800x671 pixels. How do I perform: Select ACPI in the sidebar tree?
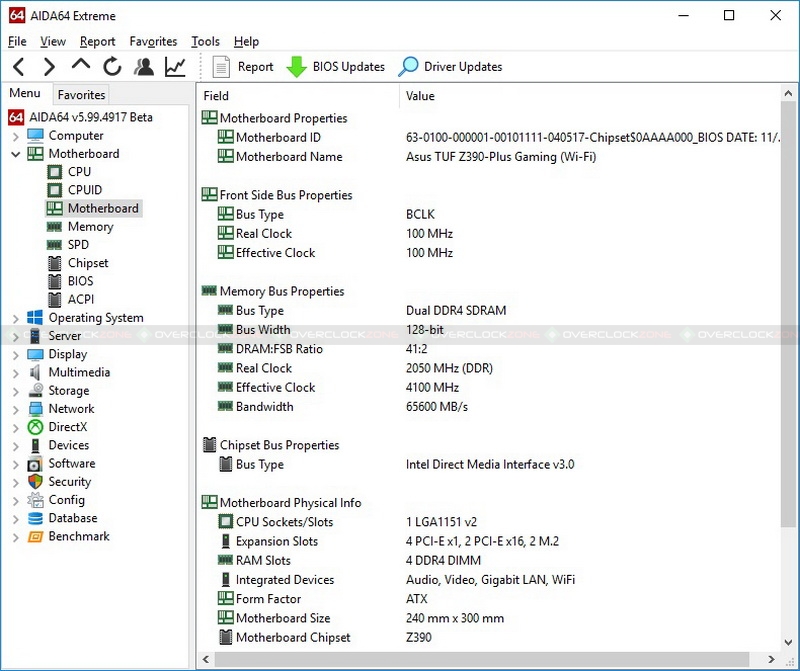point(81,300)
